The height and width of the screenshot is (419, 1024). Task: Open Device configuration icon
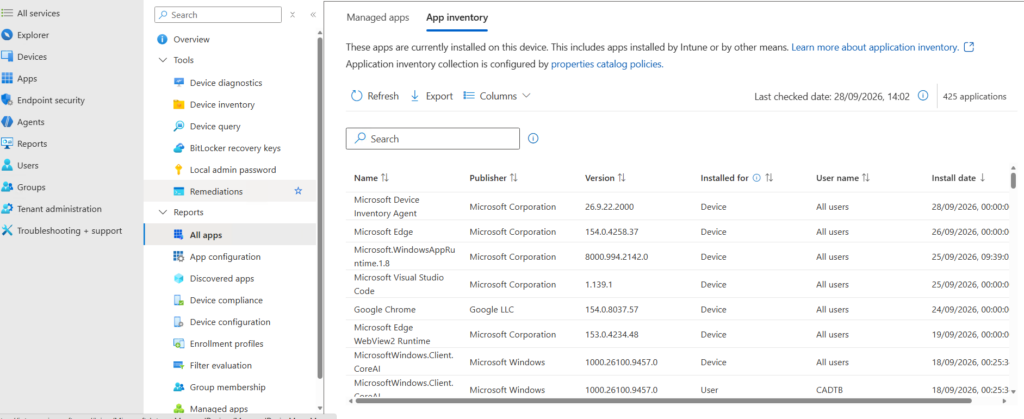coord(178,322)
